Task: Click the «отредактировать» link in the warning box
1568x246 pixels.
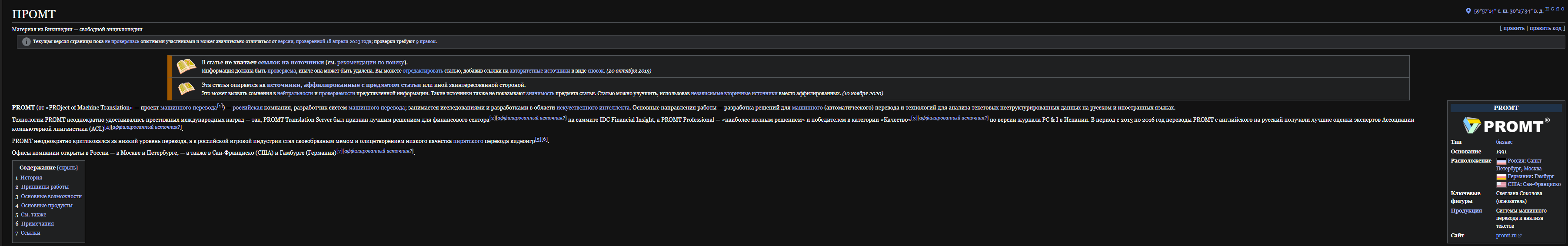Action: pyautogui.click(x=423, y=71)
